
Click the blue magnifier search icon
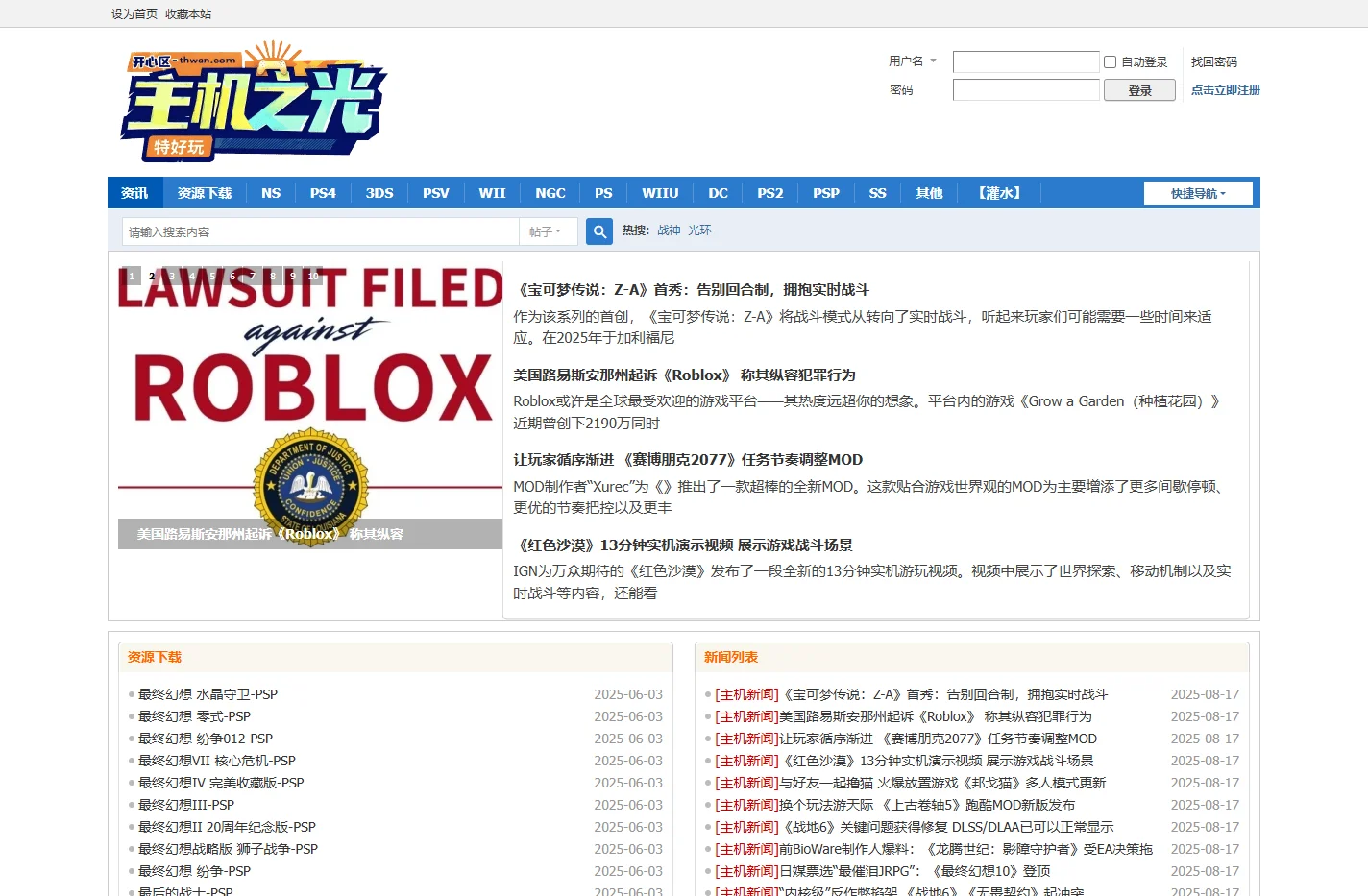pos(599,231)
